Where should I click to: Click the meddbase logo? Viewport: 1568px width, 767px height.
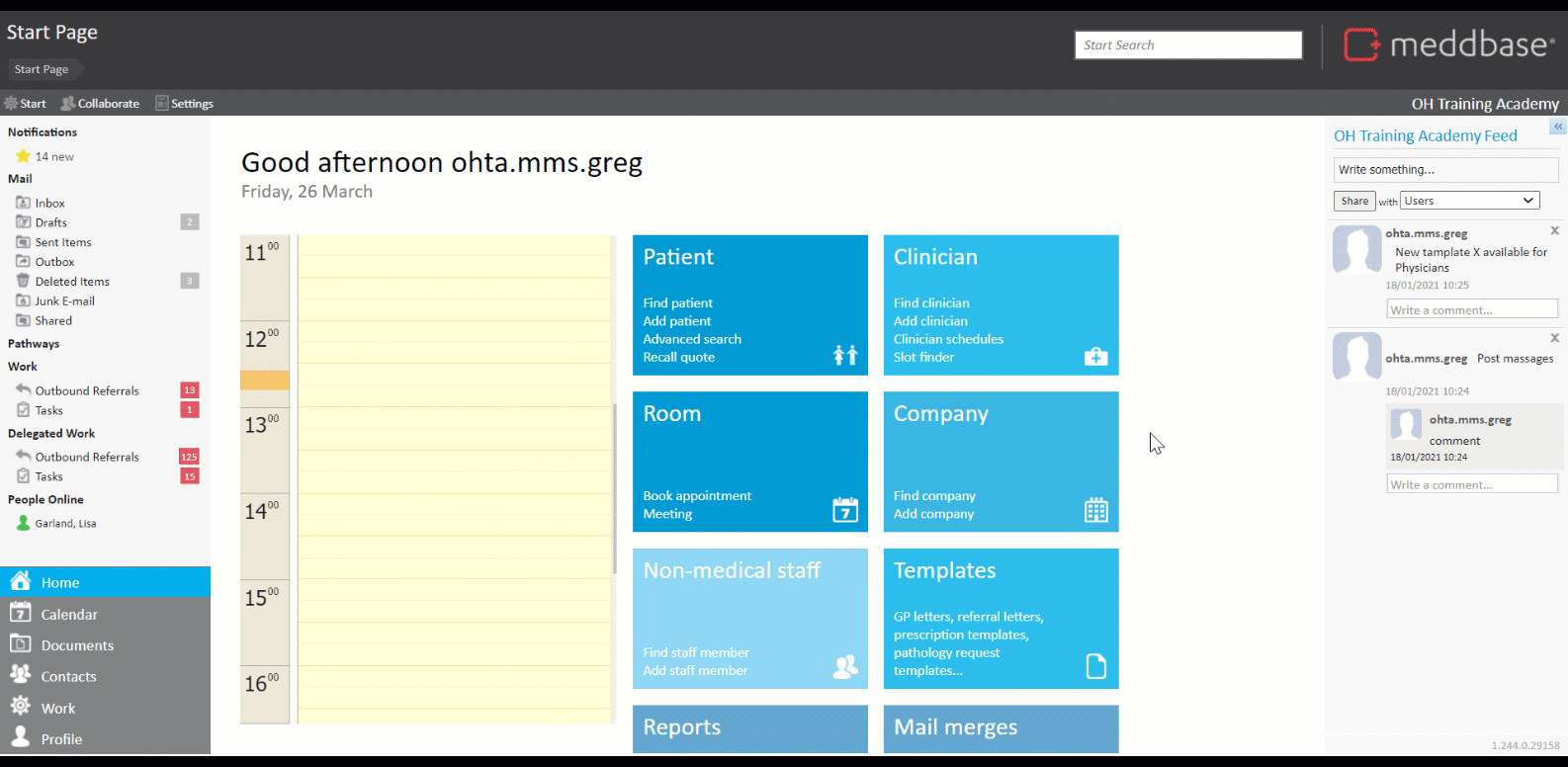click(x=1448, y=44)
